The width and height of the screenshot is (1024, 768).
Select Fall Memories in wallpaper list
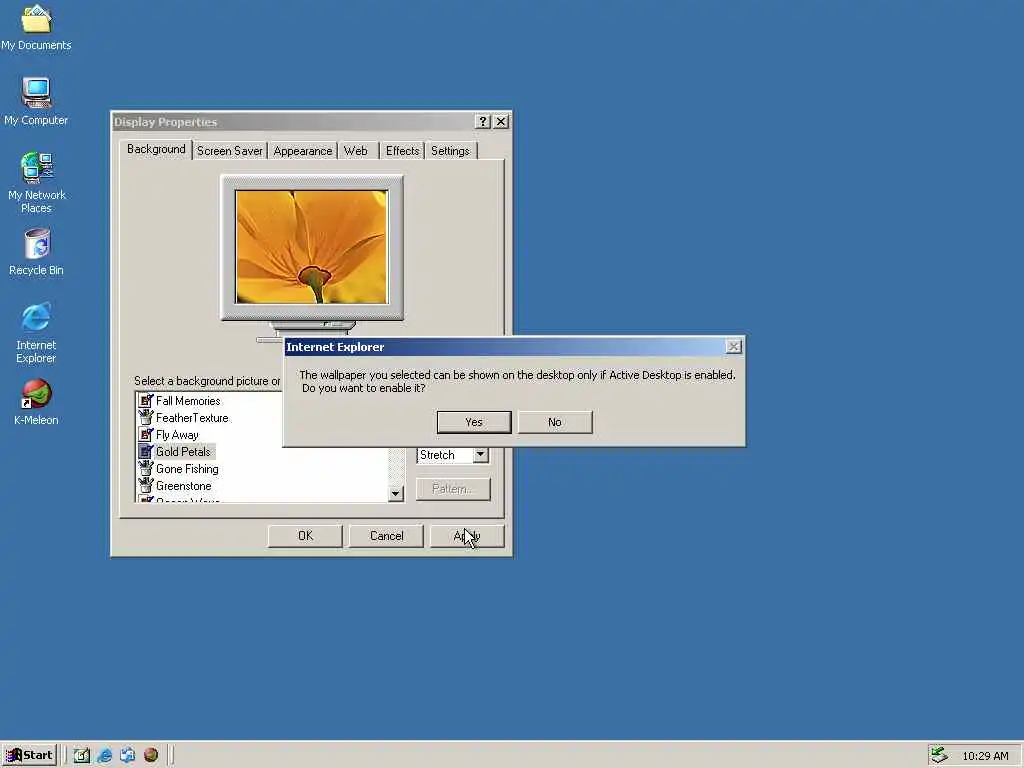pyautogui.click(x=188, y=401)
